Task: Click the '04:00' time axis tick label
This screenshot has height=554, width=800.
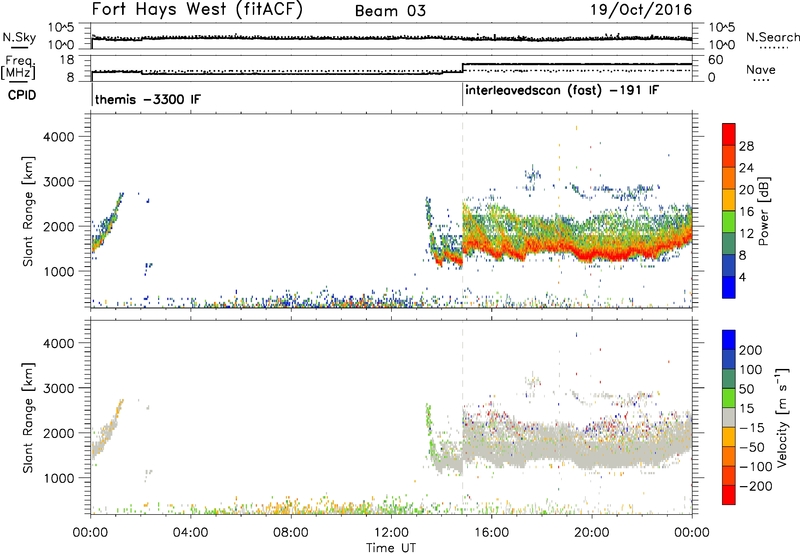Action: click(190, 533)
